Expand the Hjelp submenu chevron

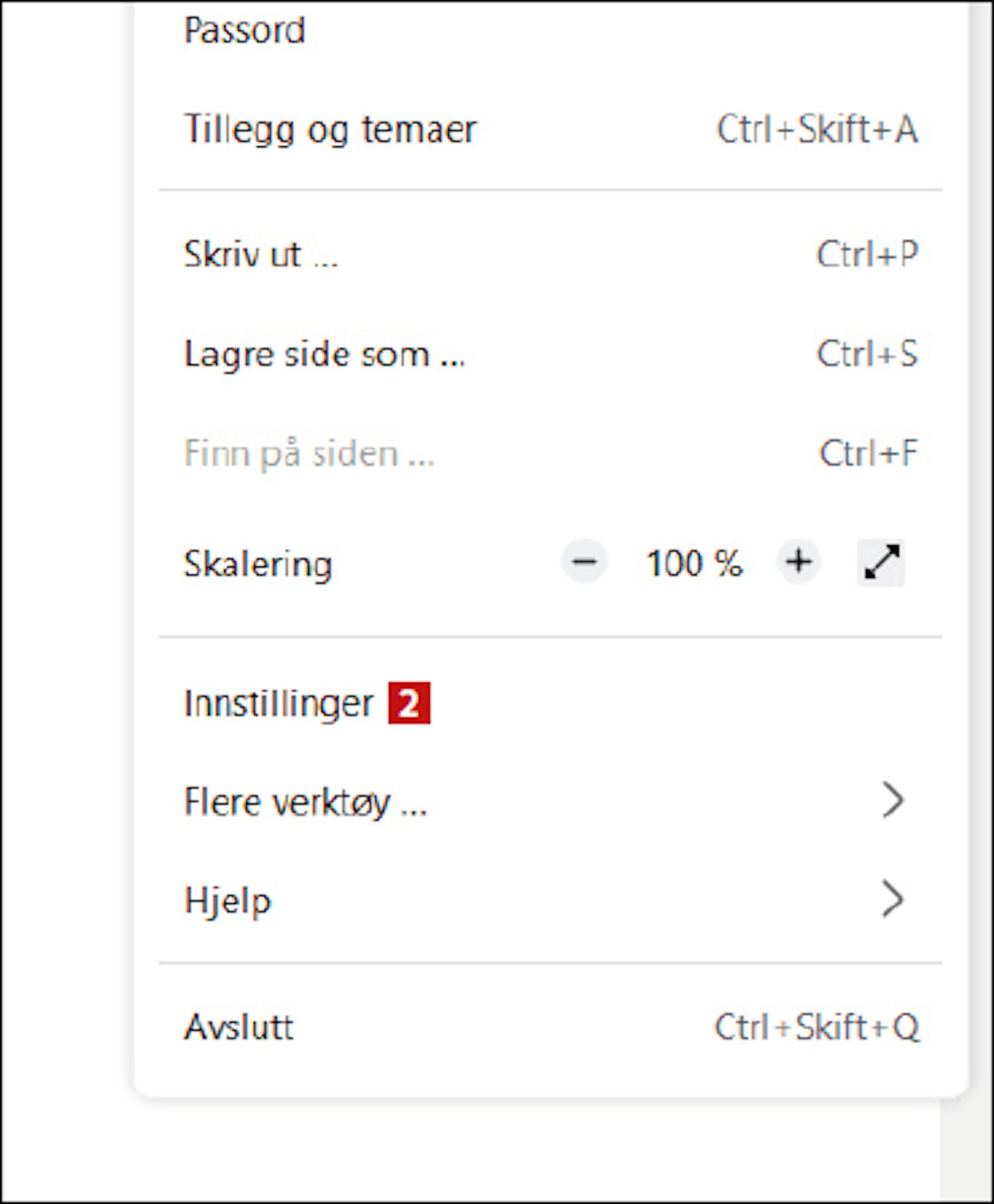pyautogui.click(x=893, y=899)
